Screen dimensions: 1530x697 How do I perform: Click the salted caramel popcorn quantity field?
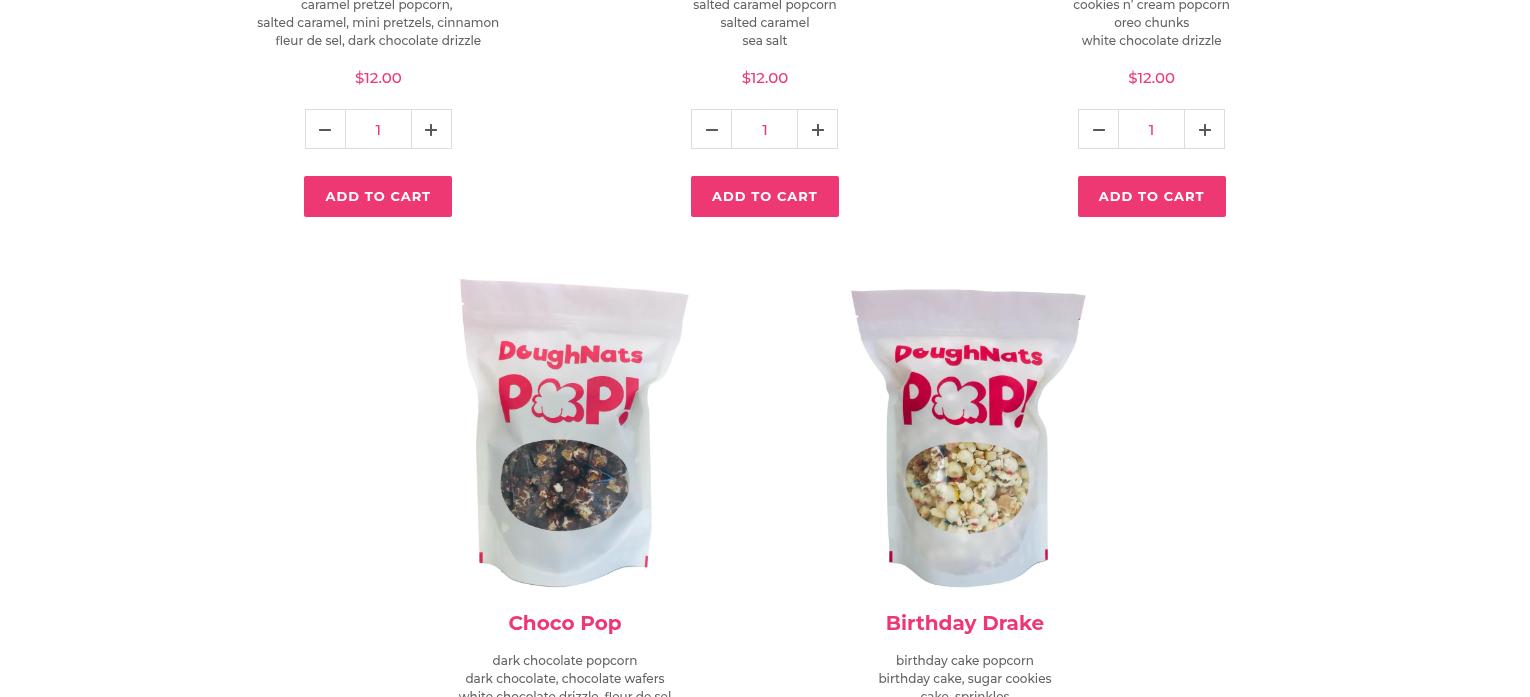765,129
